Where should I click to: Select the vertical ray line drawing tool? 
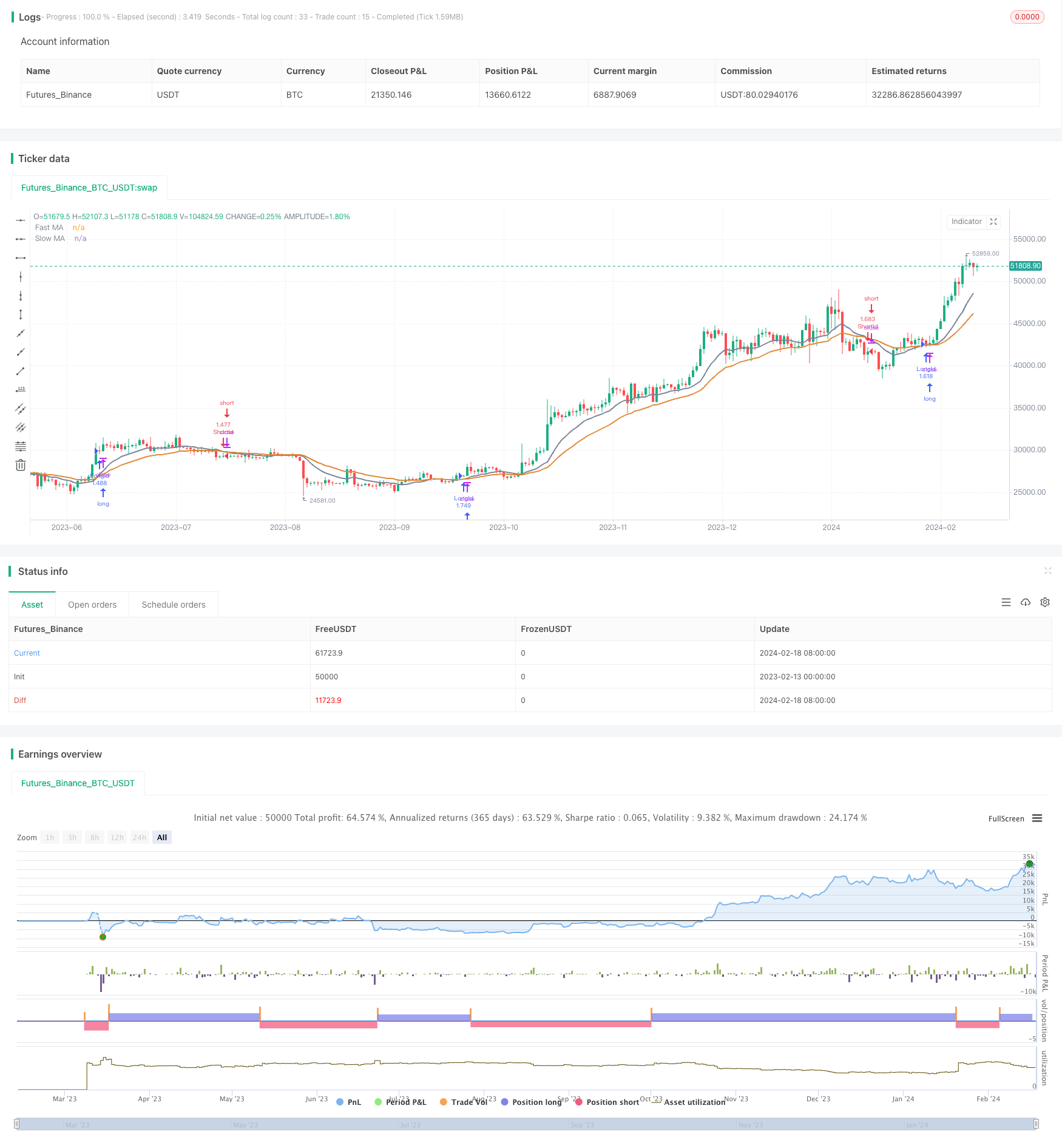pos(21,296)
